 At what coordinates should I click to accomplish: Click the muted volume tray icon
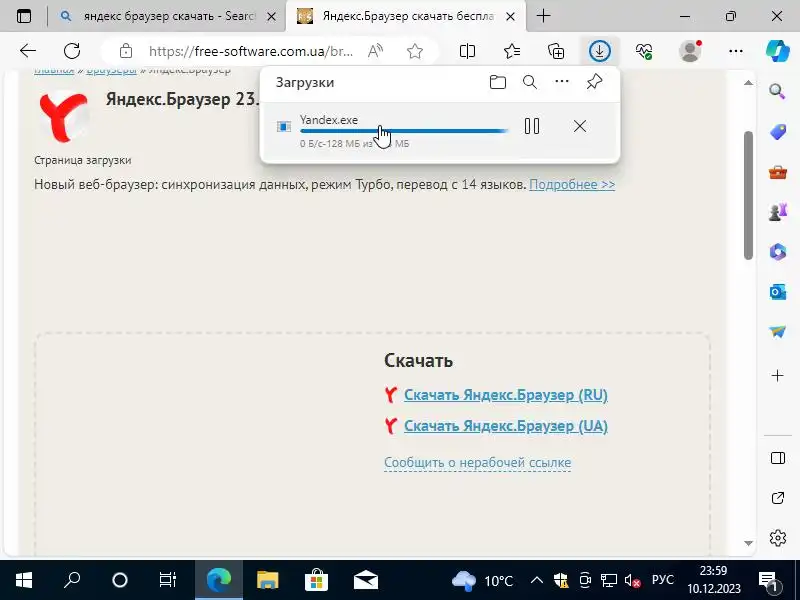633,580
